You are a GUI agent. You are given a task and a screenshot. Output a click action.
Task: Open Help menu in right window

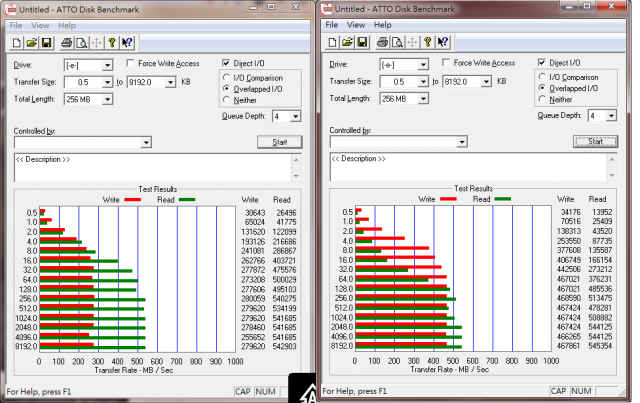click(x=382, y=25)
